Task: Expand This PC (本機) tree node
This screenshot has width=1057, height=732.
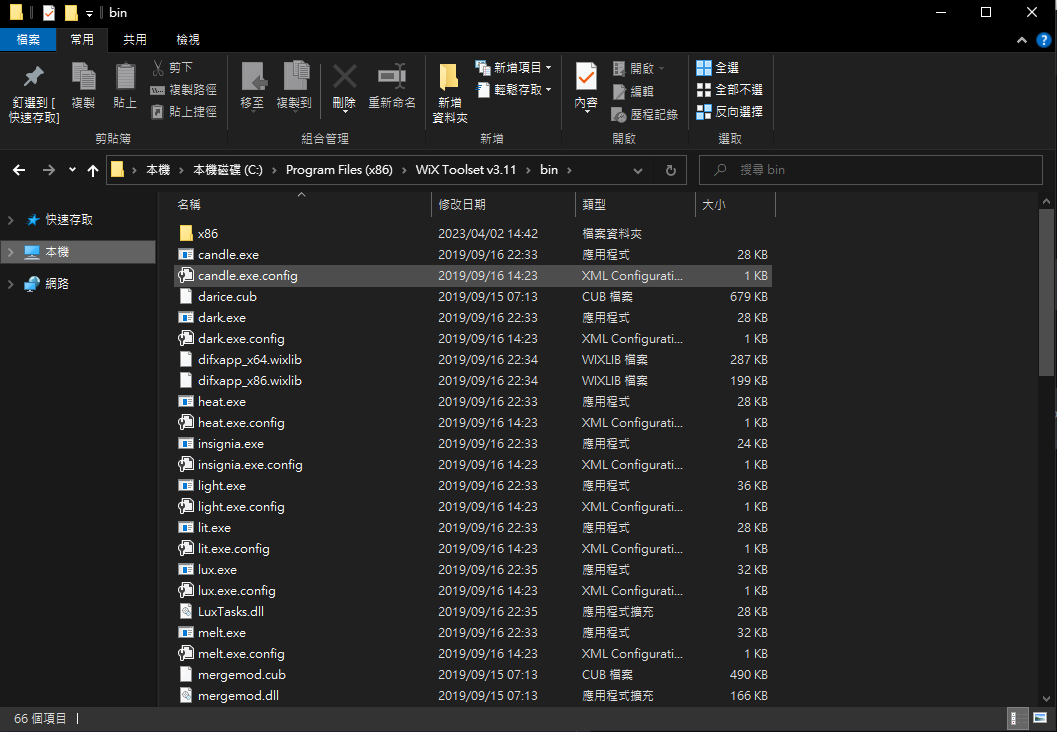Action: click(10, 252)
